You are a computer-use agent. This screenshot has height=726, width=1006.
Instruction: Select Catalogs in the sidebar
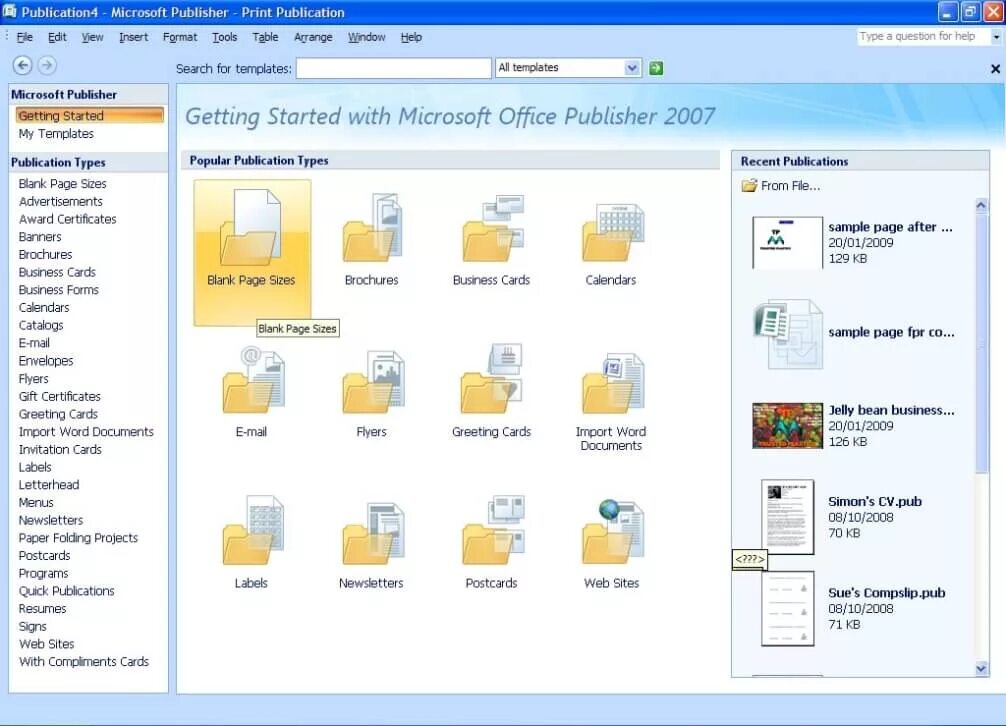click(41, 325)
